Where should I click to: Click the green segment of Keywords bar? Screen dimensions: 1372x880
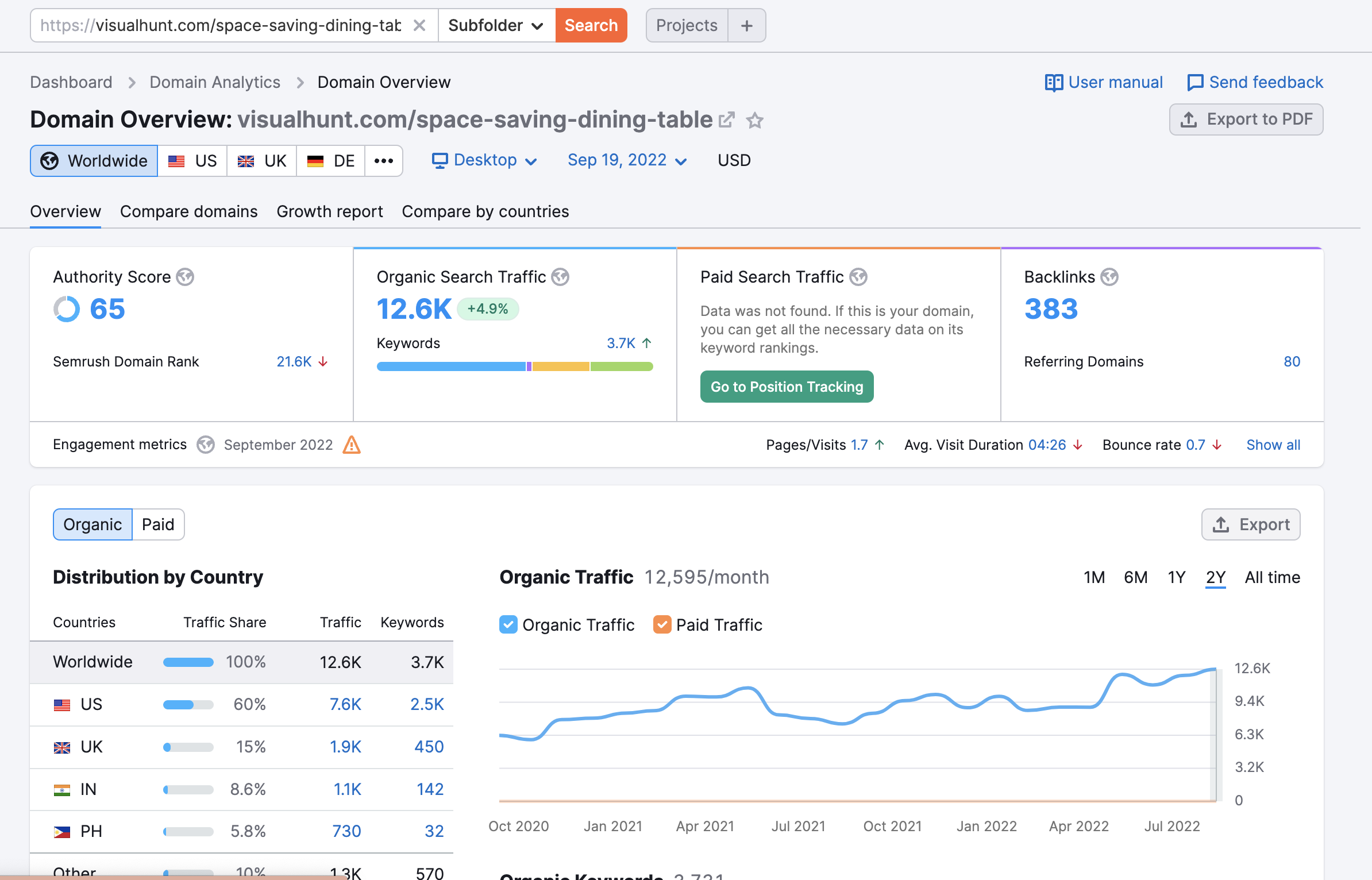(622, 366)
